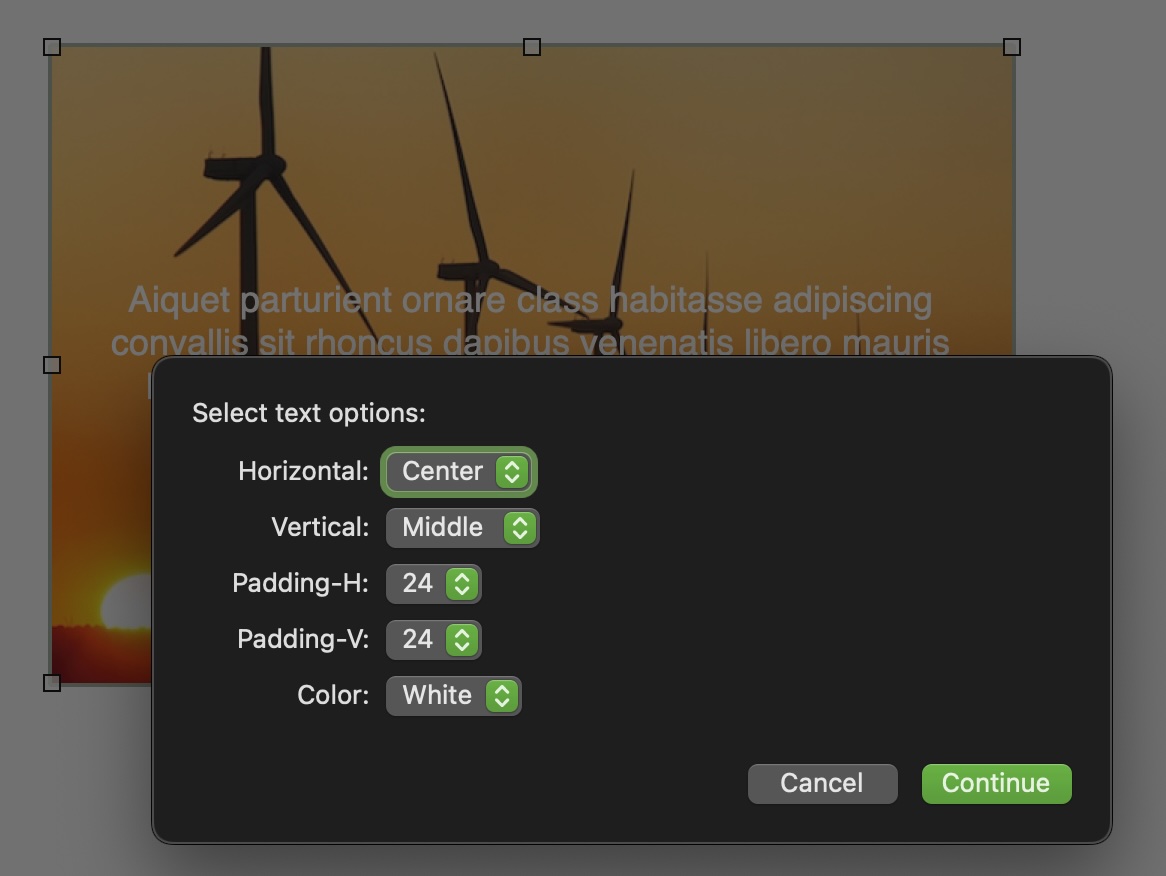
Task: Click the "Horizontal:" field label
Action: (x=303, y=472)
